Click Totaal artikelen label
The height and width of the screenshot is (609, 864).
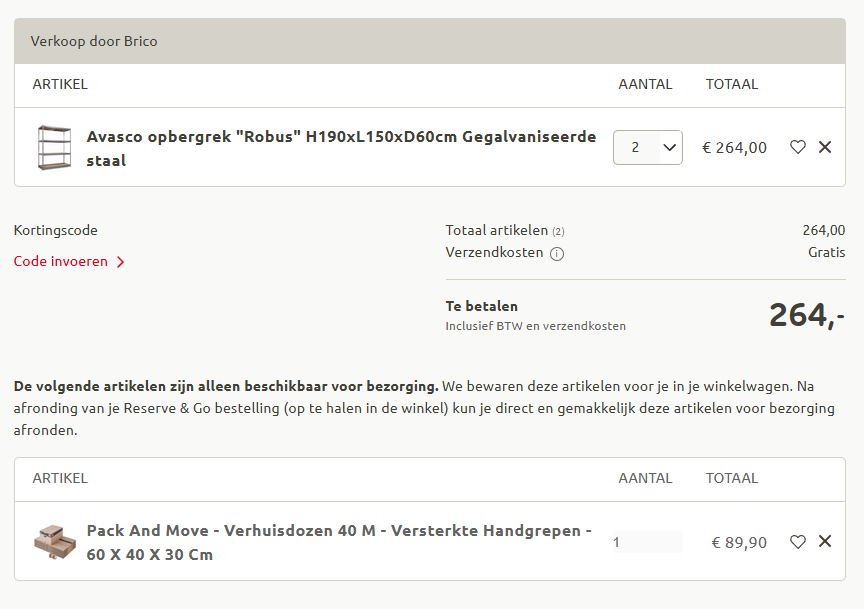496,230
